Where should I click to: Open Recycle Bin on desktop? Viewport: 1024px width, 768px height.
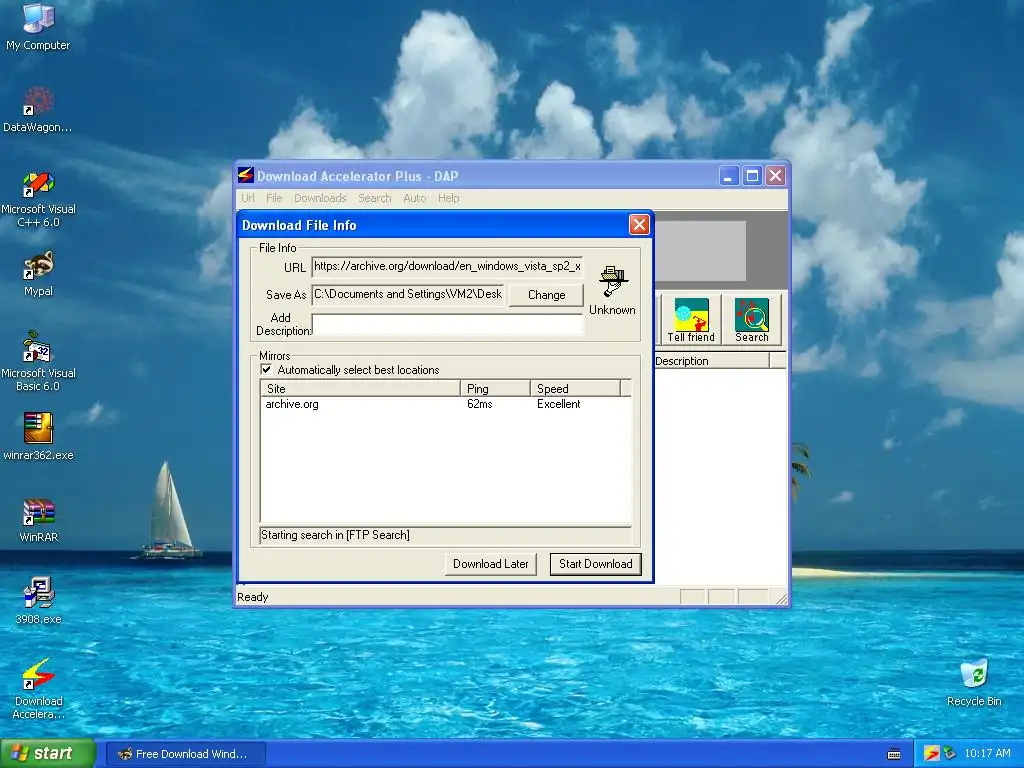974,682
